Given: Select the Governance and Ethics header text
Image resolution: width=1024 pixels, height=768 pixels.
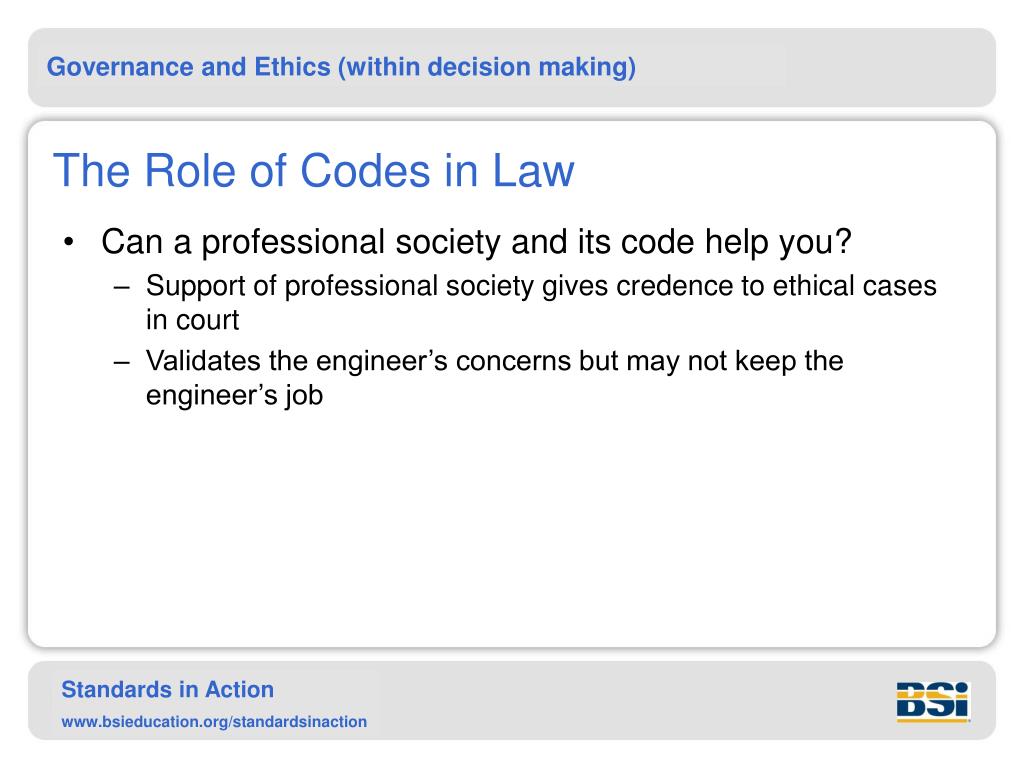Looking at the screenshot, I should (342, 67).
